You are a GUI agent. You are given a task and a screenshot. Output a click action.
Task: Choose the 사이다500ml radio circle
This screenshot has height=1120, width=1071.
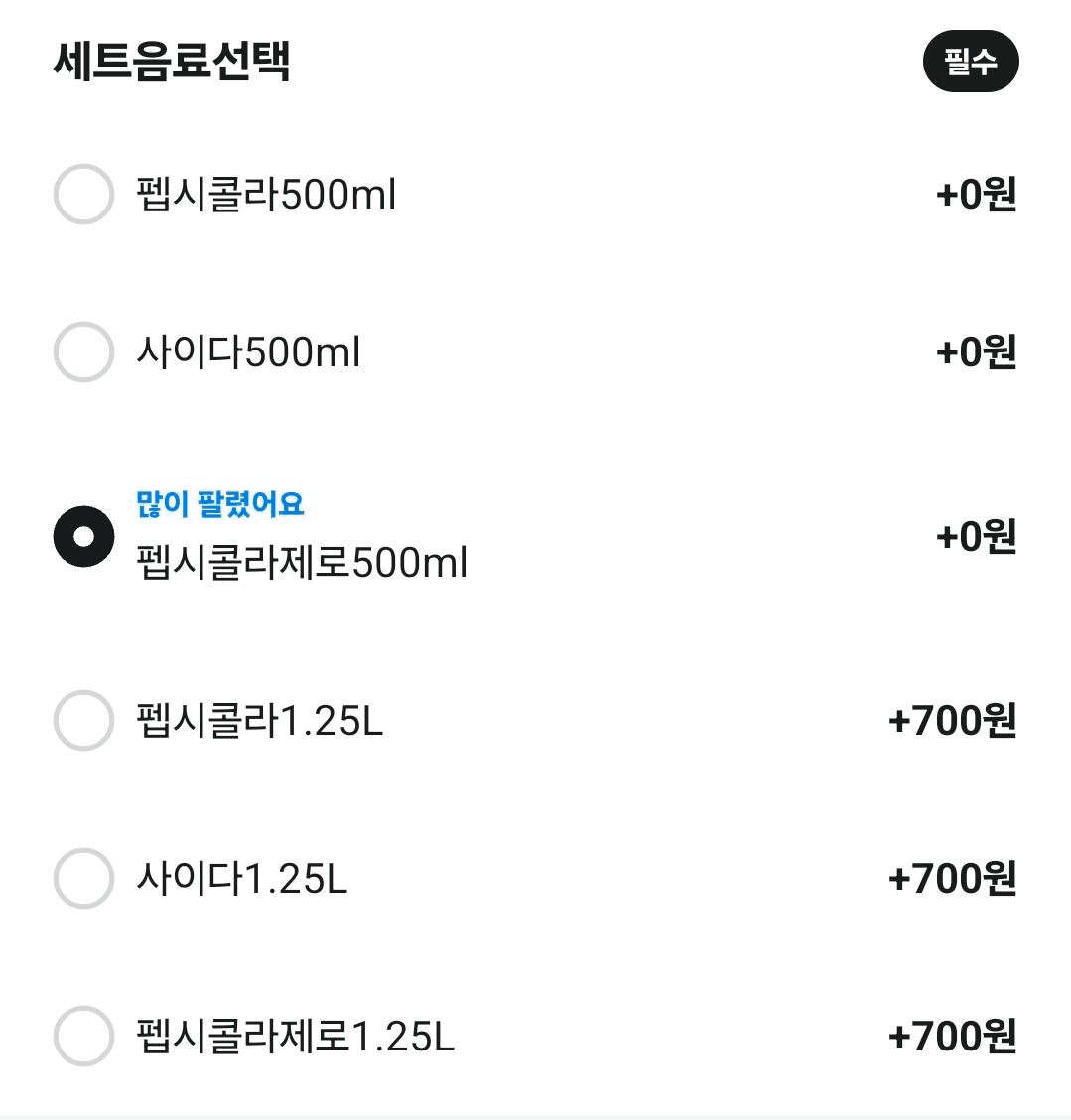[83, 352]
